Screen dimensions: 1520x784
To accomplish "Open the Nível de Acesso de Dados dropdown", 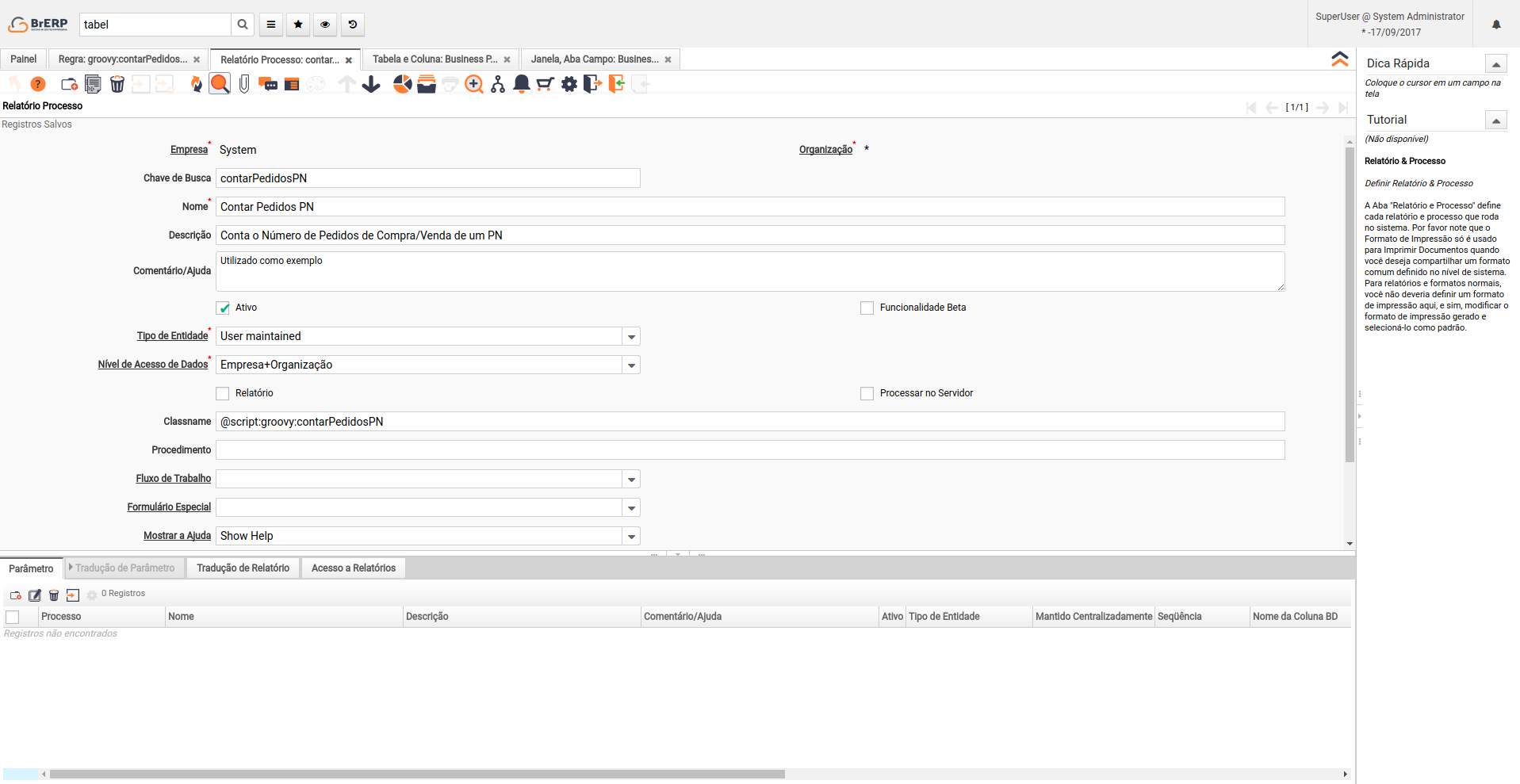I will point(631,365).
